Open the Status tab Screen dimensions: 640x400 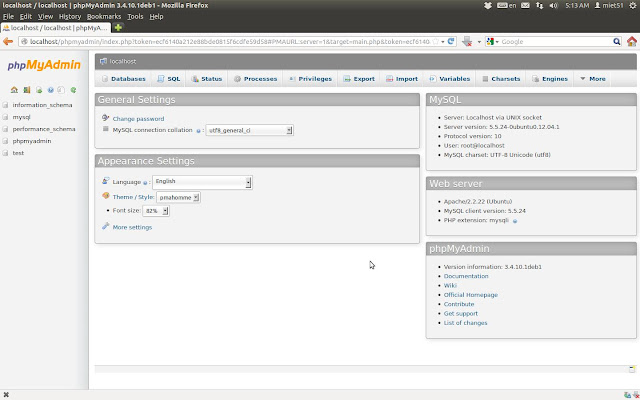point(207,79)
